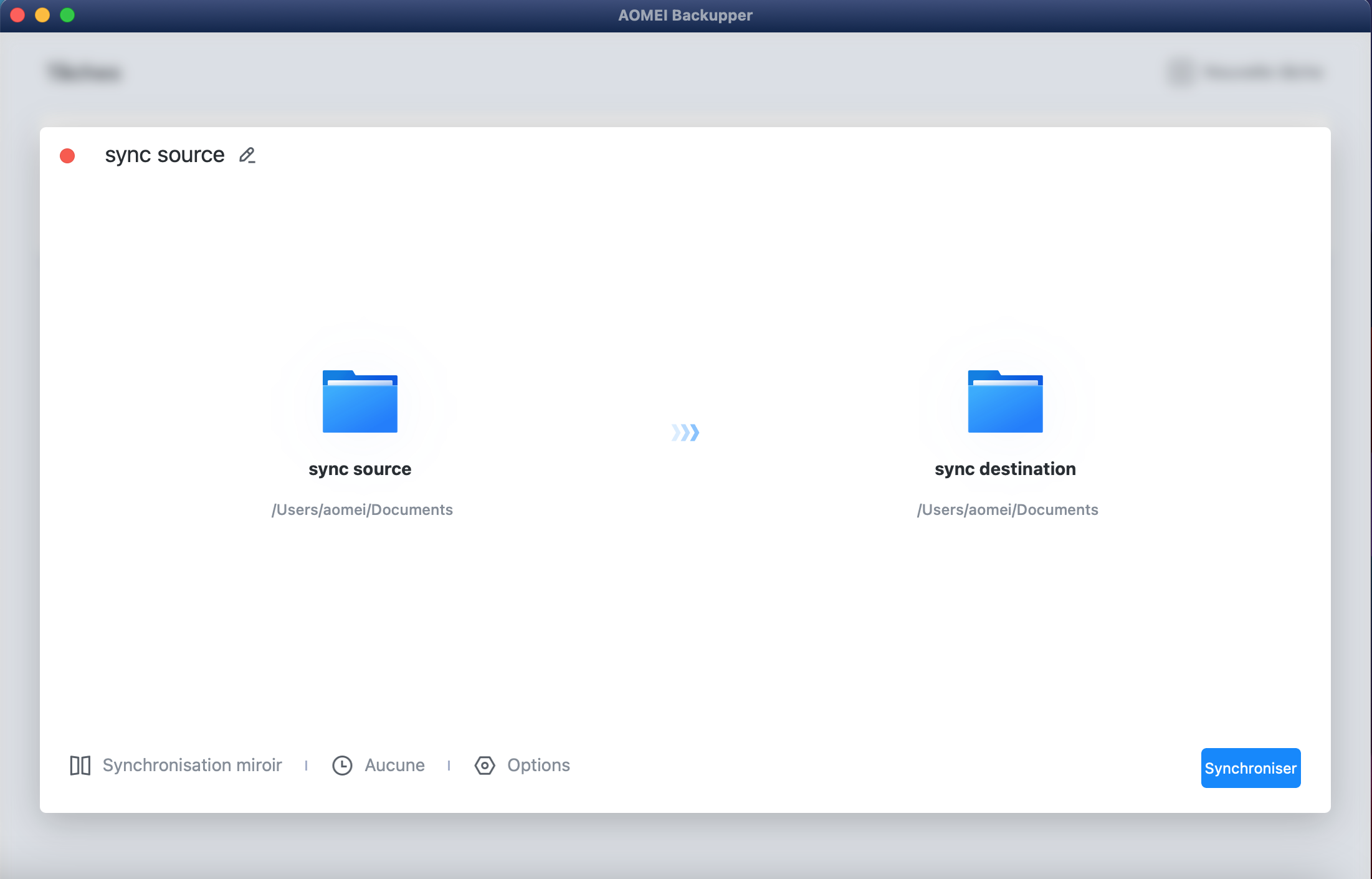Viewport: 1372px width, 879px height.
Task: Open the Synchronisation miroir mode selector
Action: click(x=192, y=765)
